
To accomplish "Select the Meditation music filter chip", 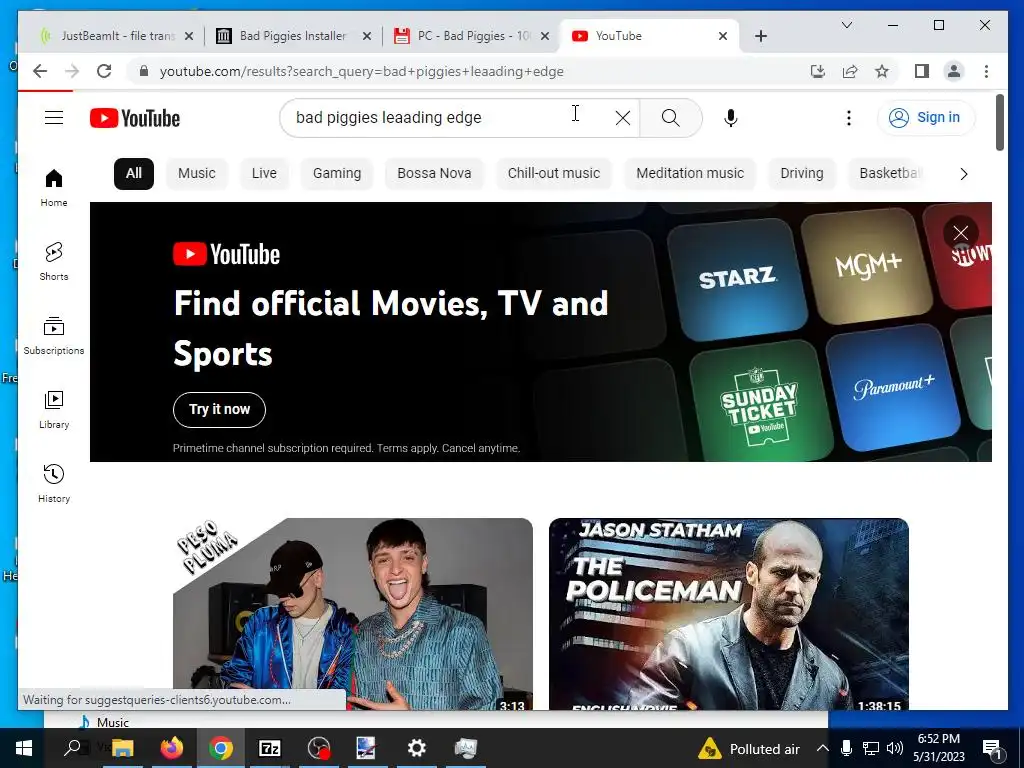I will 690,174.
